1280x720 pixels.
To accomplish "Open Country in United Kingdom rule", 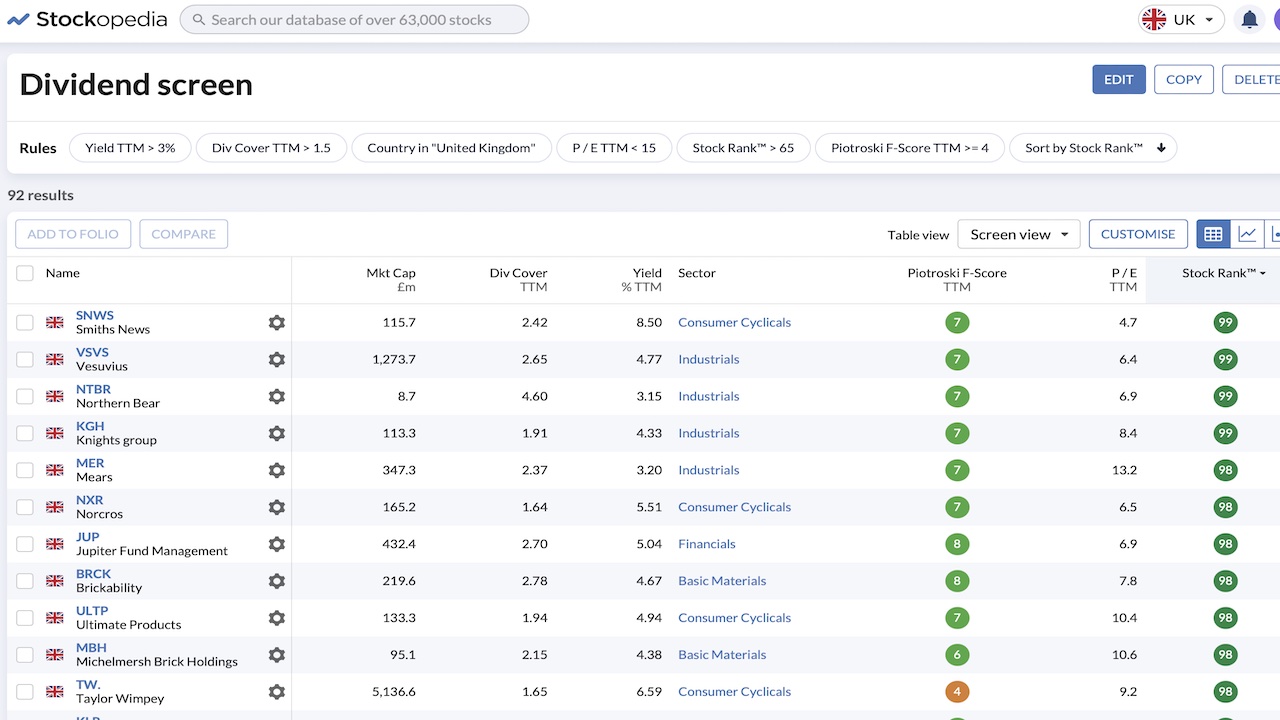I will tap(451, 148).
